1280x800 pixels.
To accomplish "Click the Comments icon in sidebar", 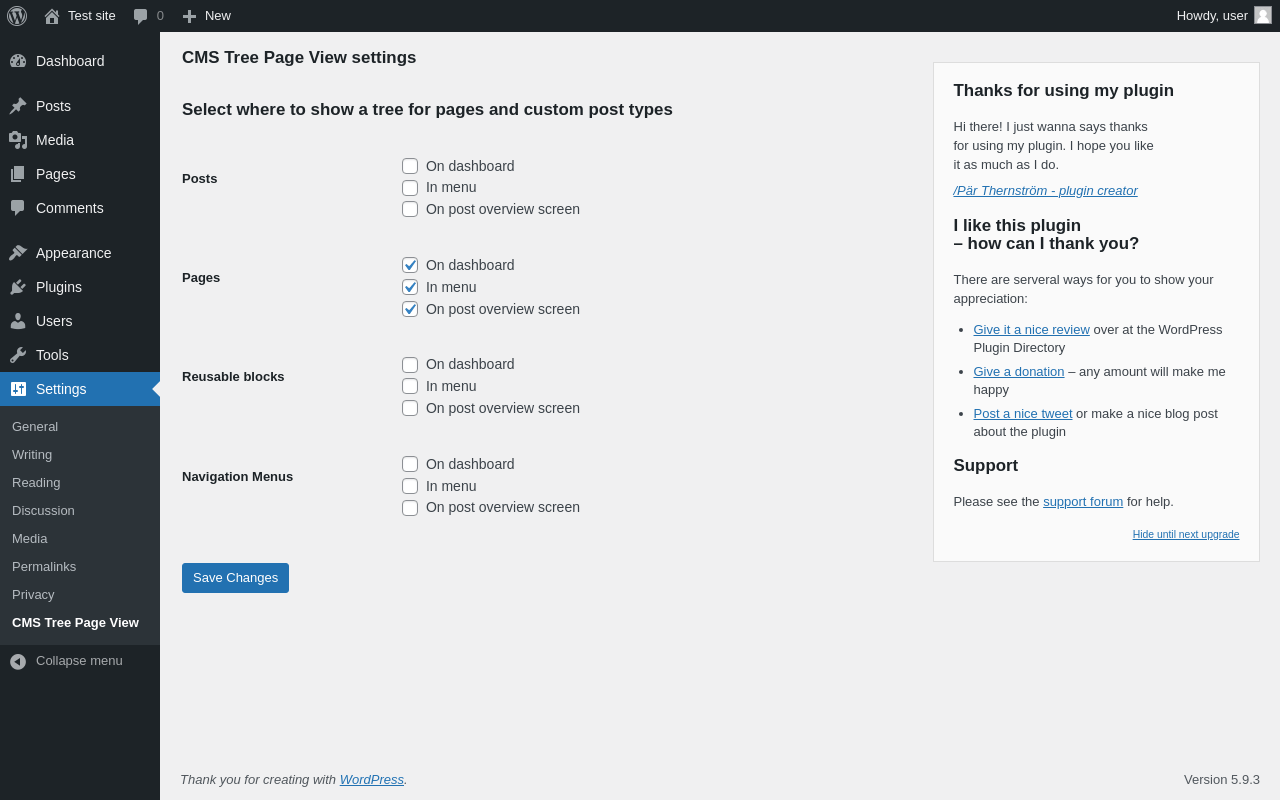I will (x=18, y=208).
